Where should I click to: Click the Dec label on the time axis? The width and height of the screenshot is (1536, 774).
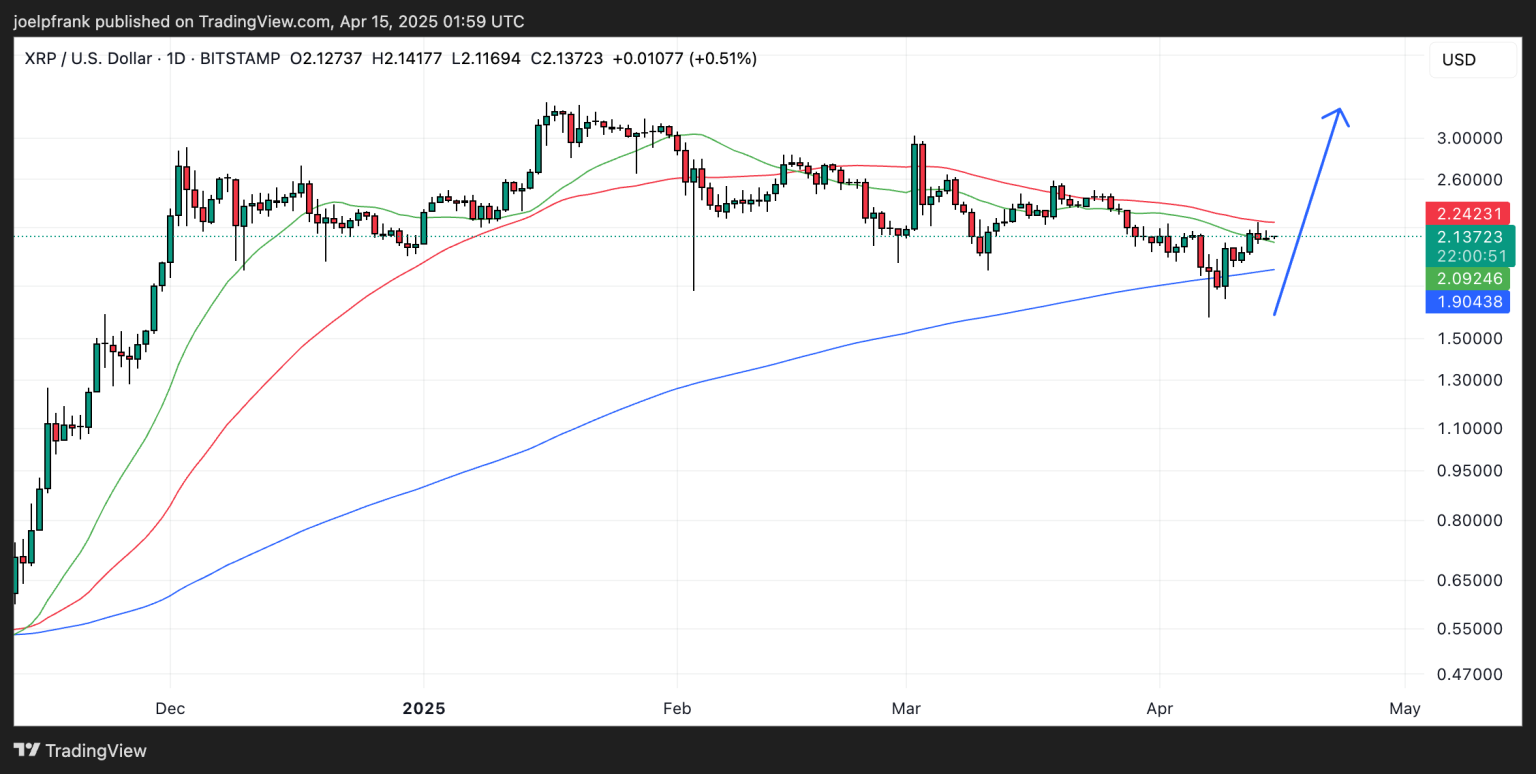(169, 708)
